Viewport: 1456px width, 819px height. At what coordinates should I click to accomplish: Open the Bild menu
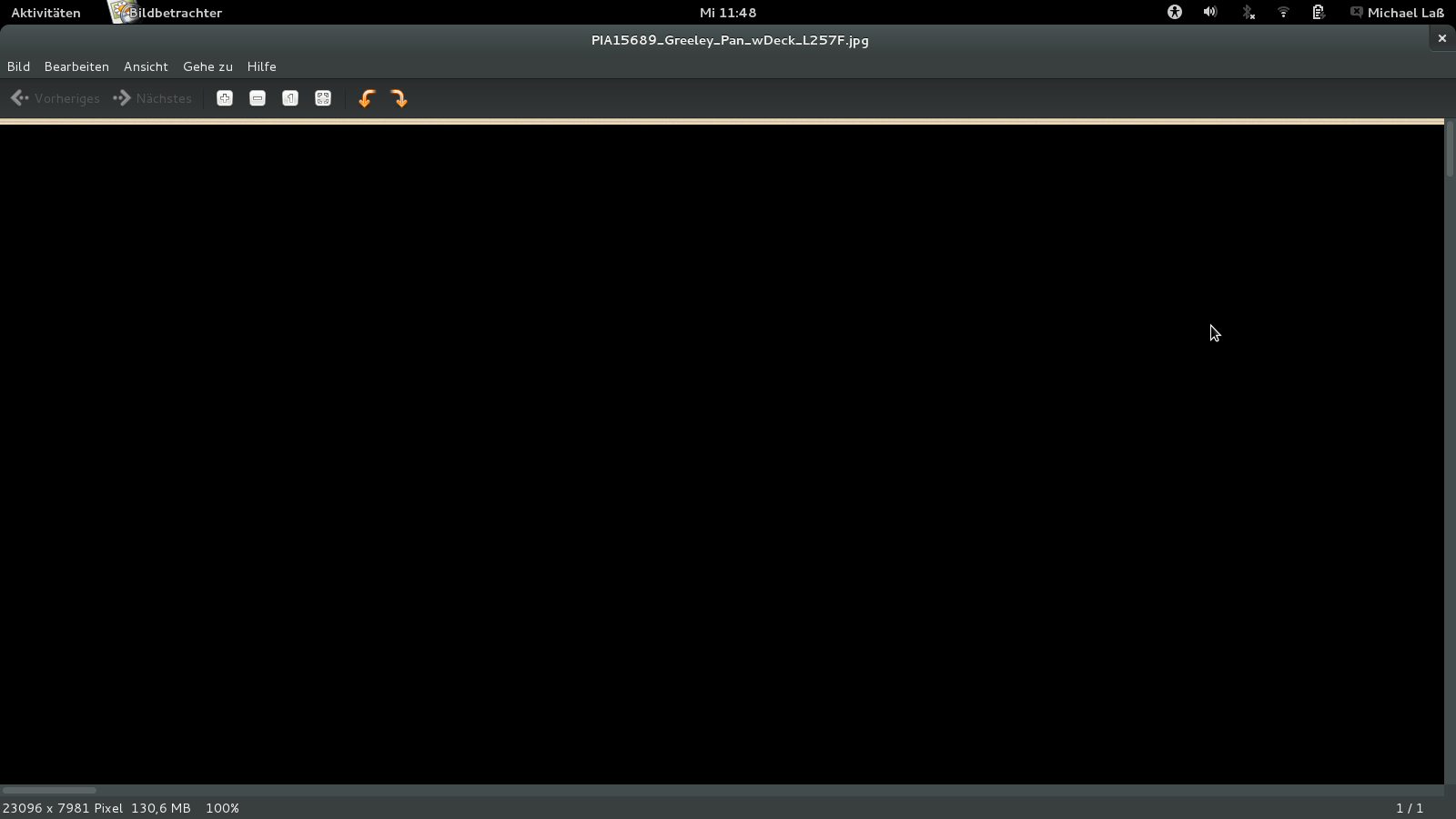tap(18, 66)
